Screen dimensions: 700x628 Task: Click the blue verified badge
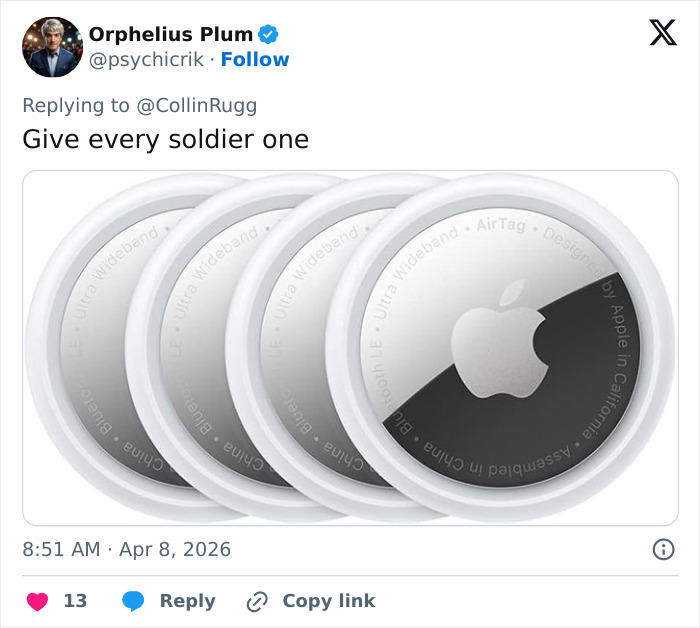point(268,34)
